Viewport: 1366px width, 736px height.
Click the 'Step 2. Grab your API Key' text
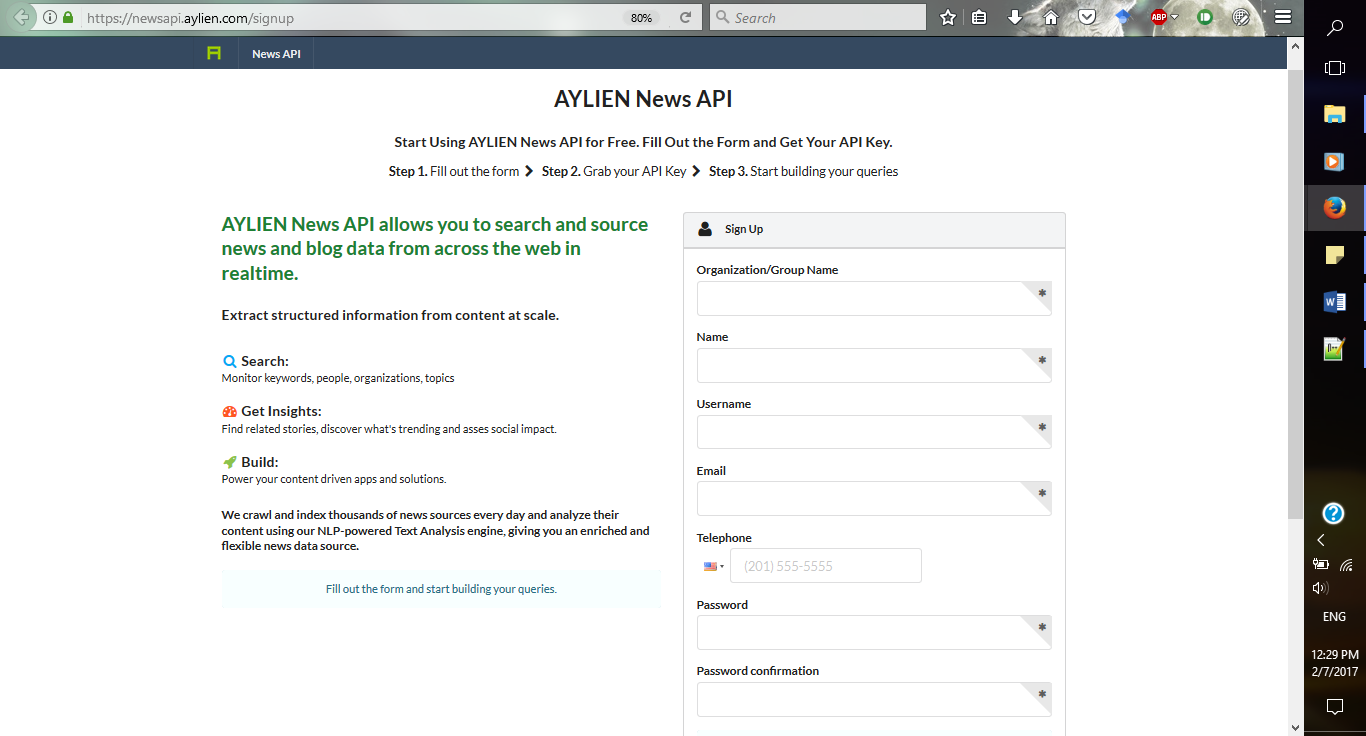coord(614,171)
